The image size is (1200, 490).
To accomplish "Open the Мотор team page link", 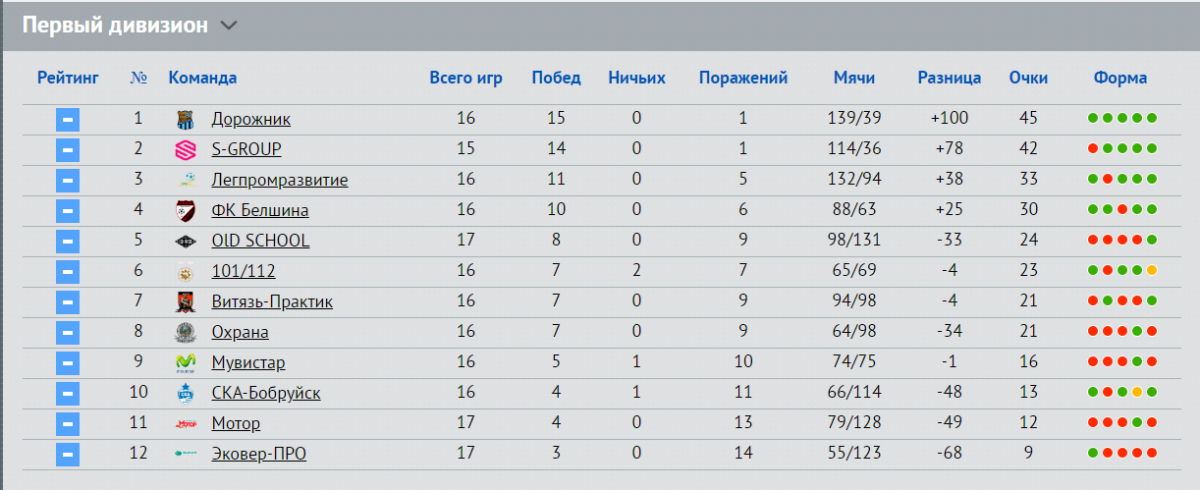I will click(236, 424).
